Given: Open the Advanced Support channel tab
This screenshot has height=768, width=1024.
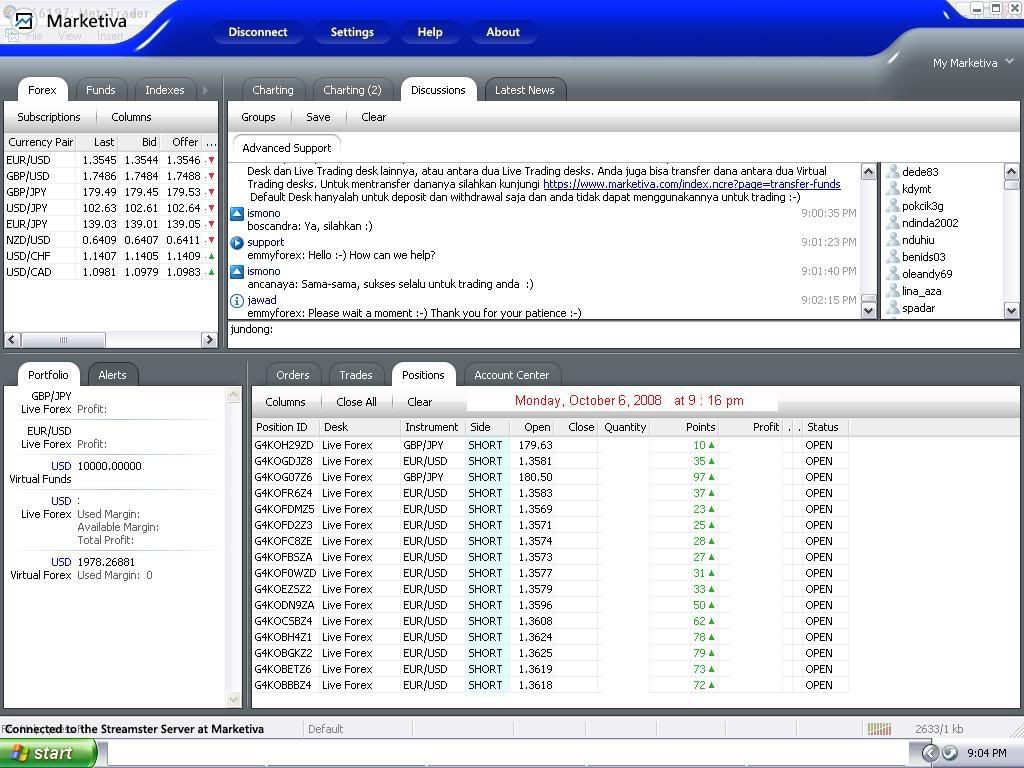Looking at the screenshot, I should point(287,148).
